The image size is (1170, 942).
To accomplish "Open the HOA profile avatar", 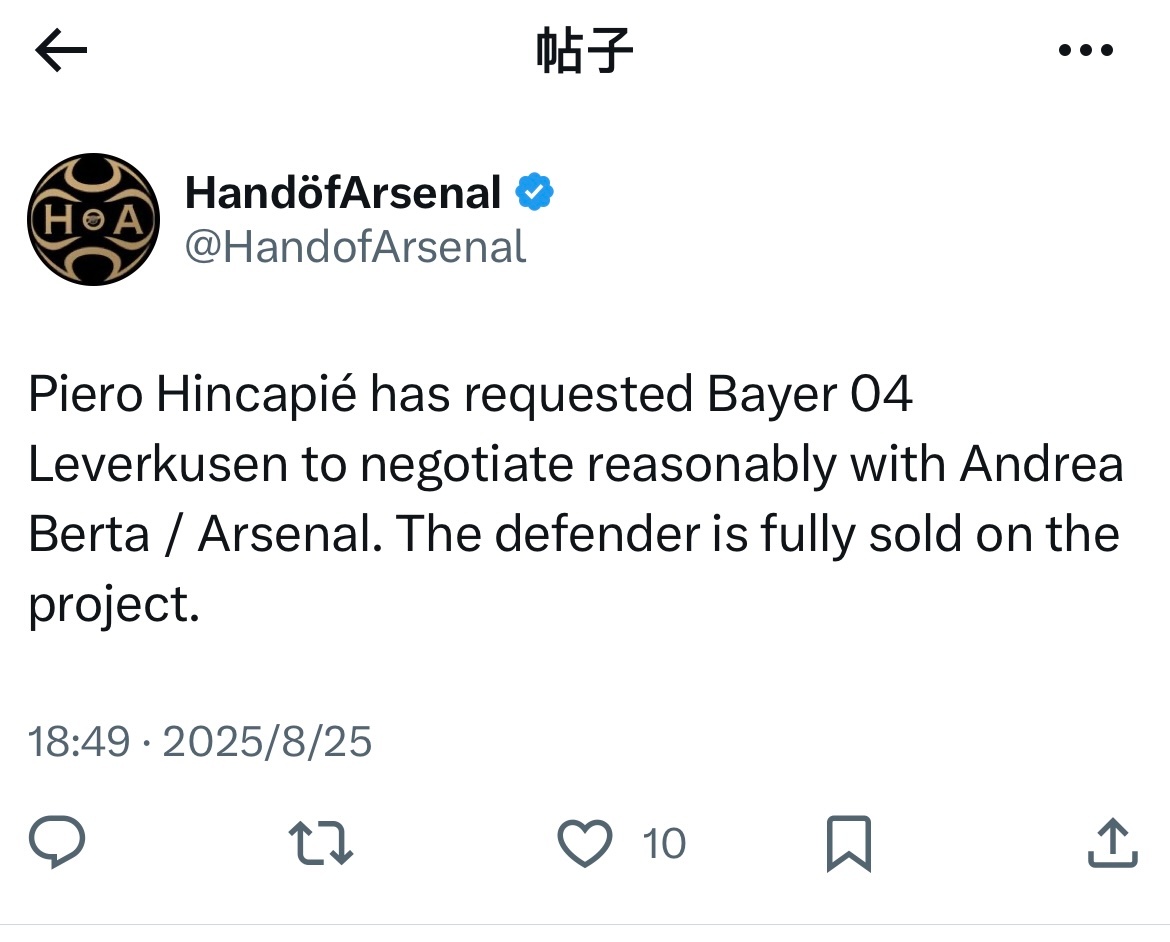I will (x=93, y=219).
